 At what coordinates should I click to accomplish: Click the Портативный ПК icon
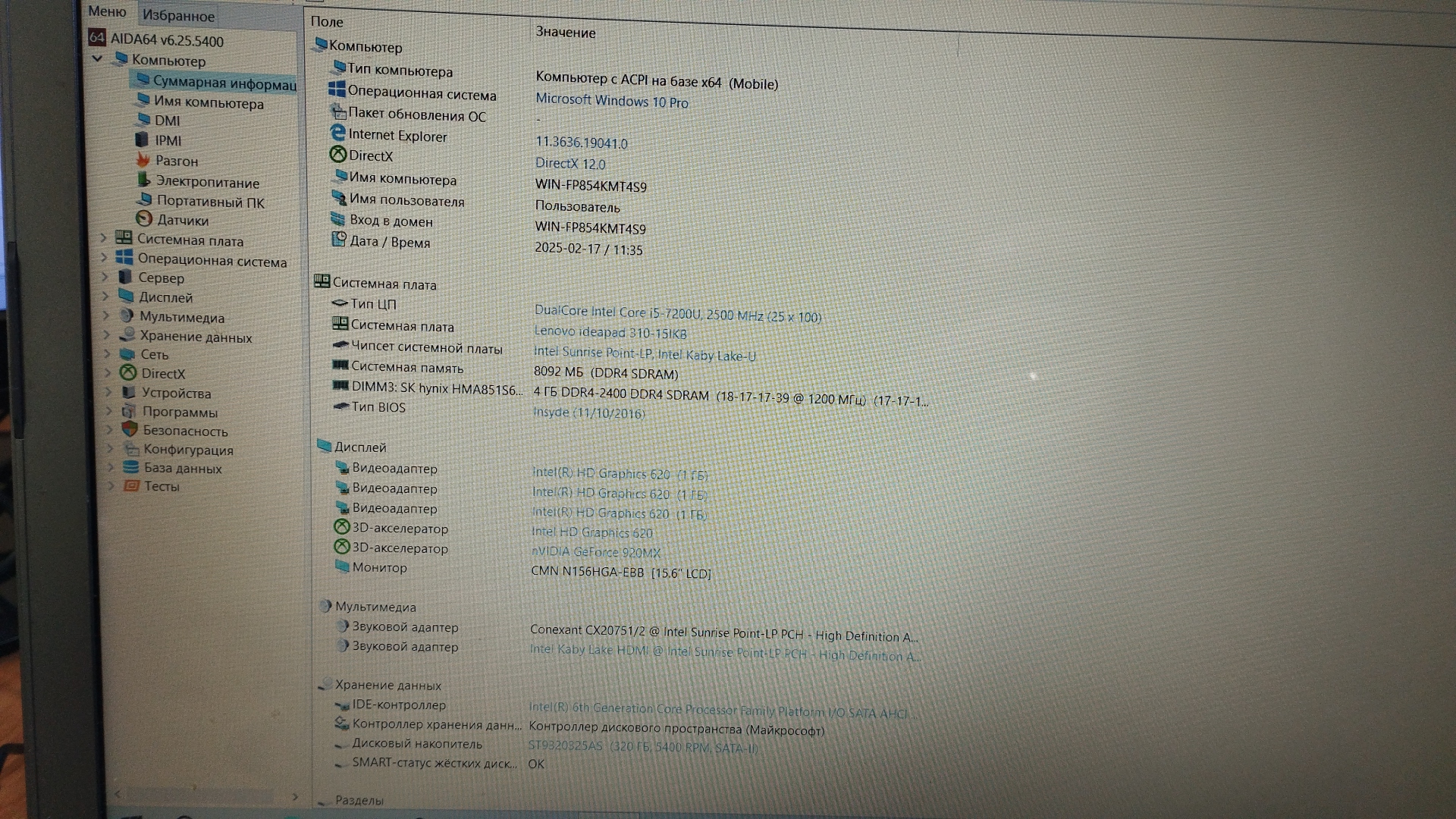pyautogui.click(x=144, y=200)
